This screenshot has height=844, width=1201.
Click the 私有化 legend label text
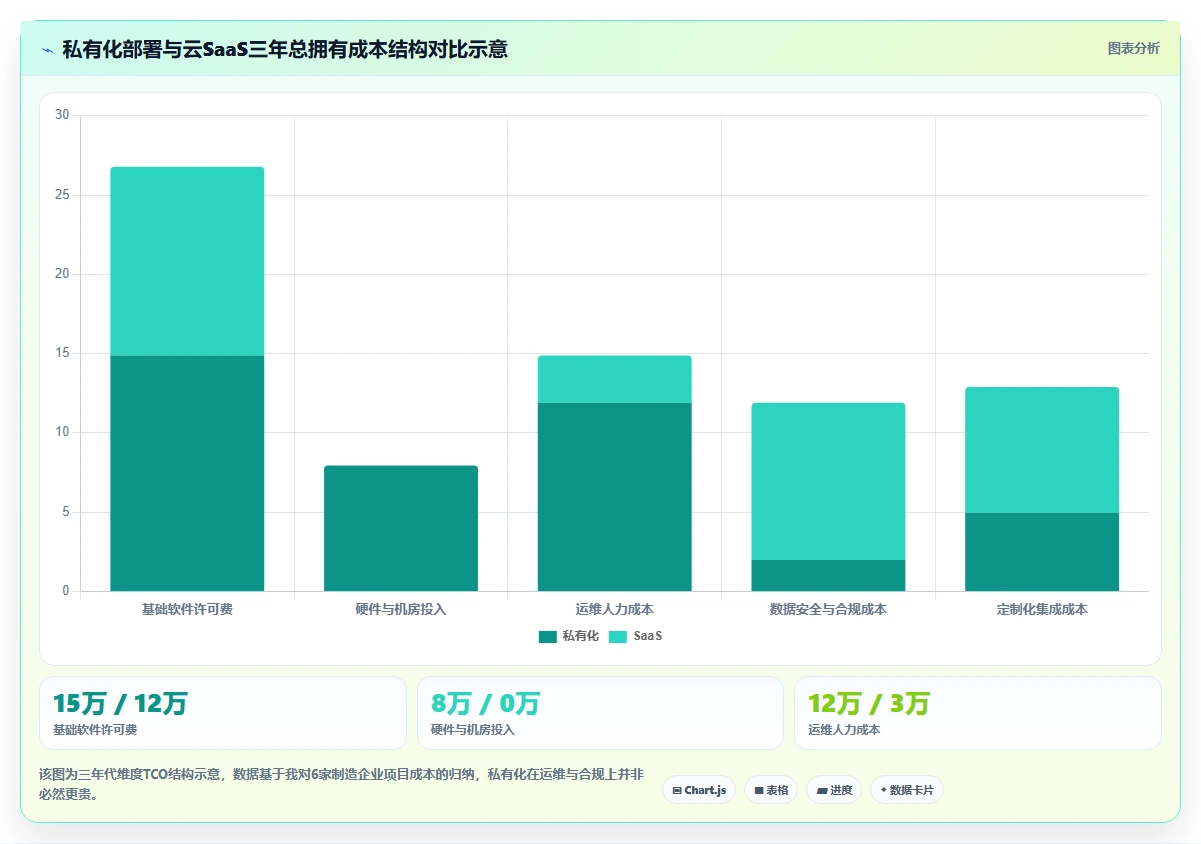coord(580,636)
